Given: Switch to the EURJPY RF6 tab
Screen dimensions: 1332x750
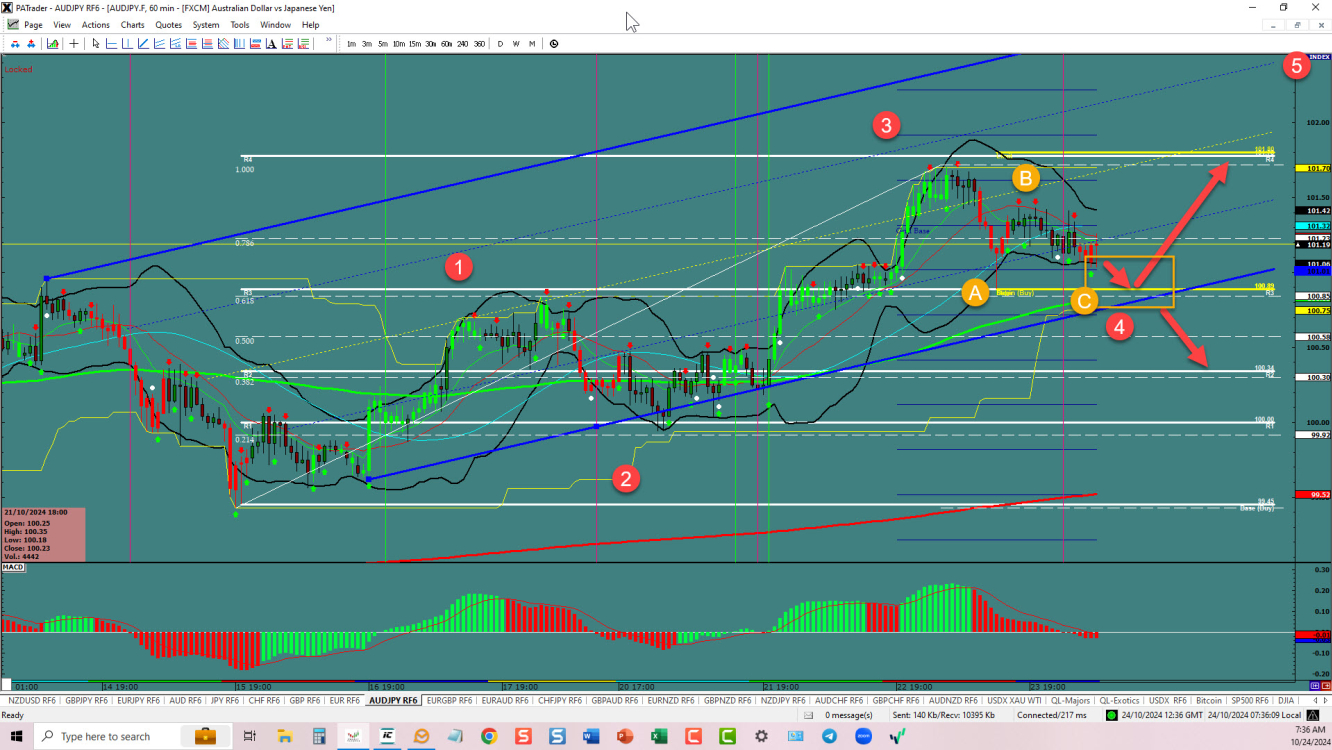Looking at the screenshot, I should point(138,701).
